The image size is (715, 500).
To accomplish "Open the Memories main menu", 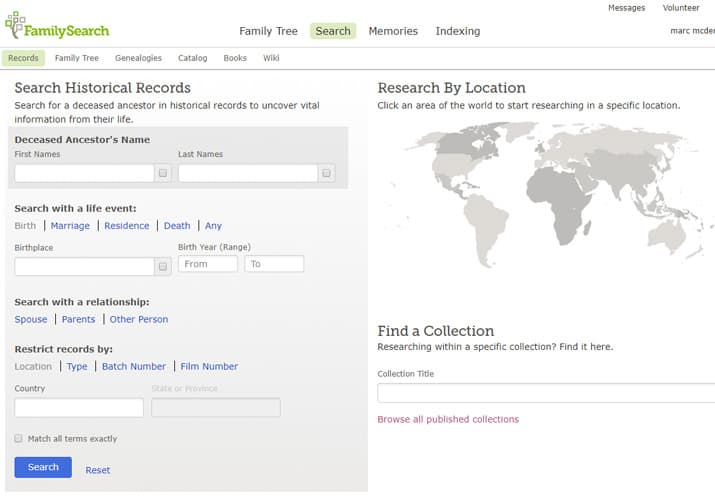I will tap(393, 31).
